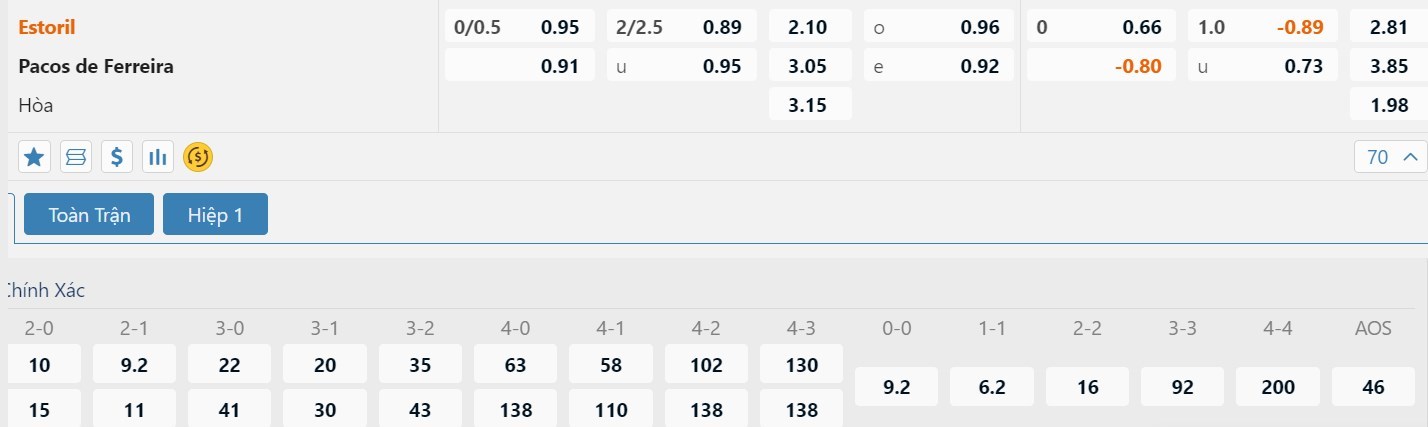Viewport: 1428px width, 427px height.
Task: Select the even (e) odds 0.92
Action: (x=937, y=66)
